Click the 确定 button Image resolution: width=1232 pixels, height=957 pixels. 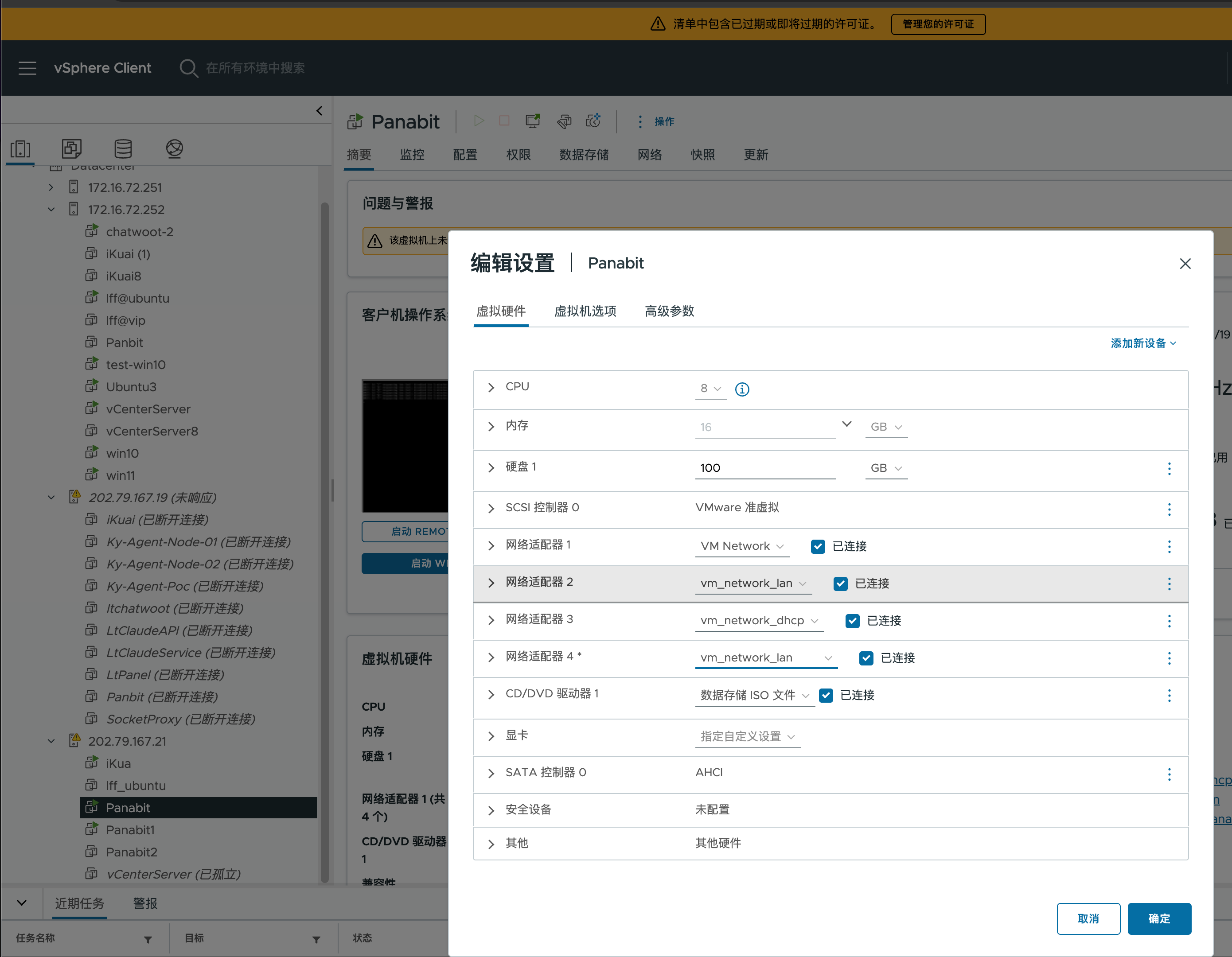pos(1159,918)
